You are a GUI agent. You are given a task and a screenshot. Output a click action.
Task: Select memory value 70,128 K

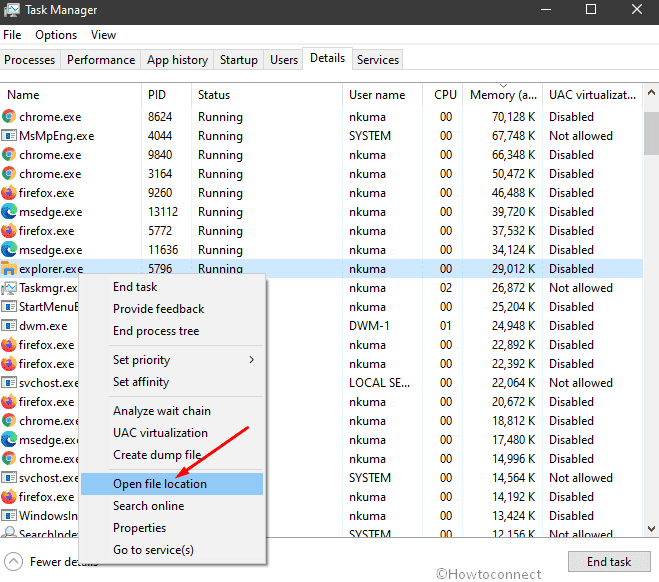coord(513,116)
